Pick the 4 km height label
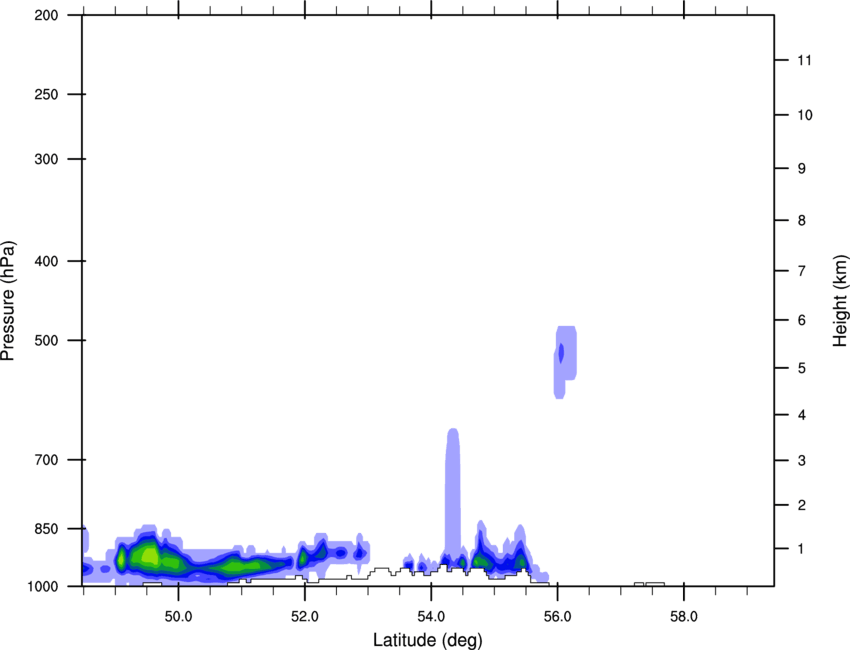The height and width of the screenshot is (650, 850). [802, 415]
